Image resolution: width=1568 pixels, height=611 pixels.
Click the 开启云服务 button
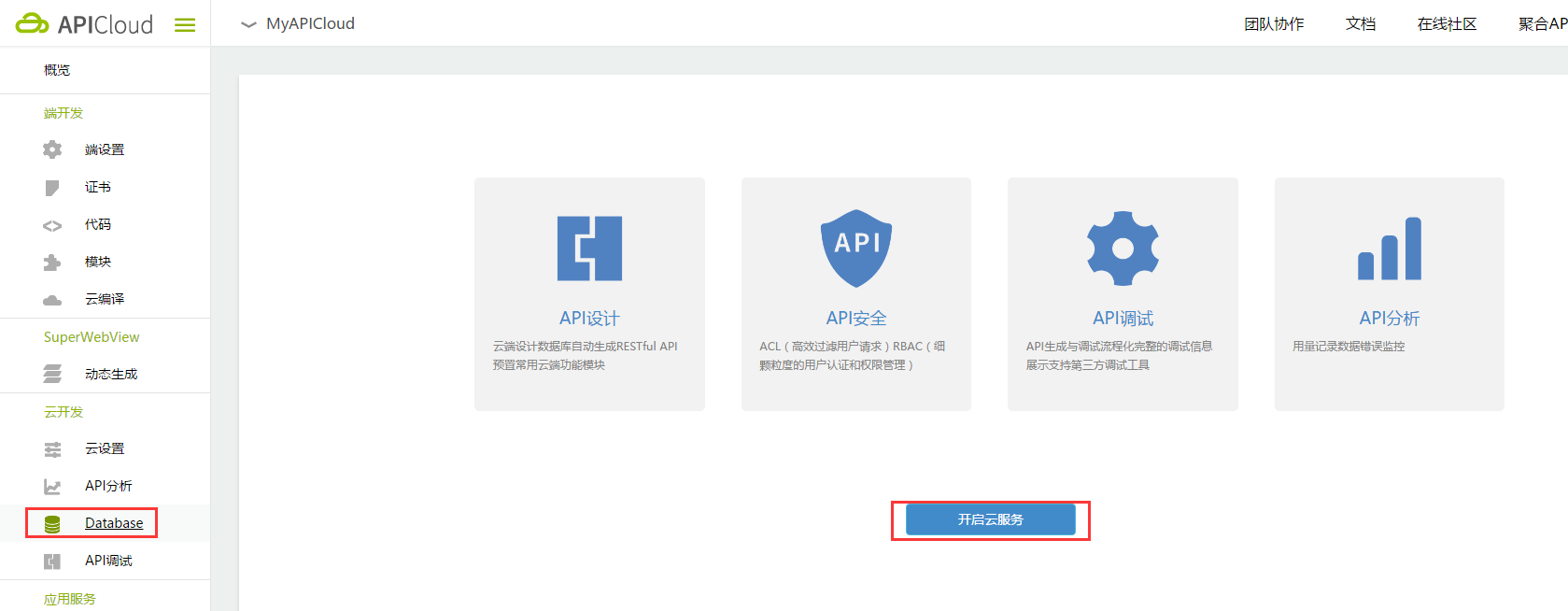(991, 519)
